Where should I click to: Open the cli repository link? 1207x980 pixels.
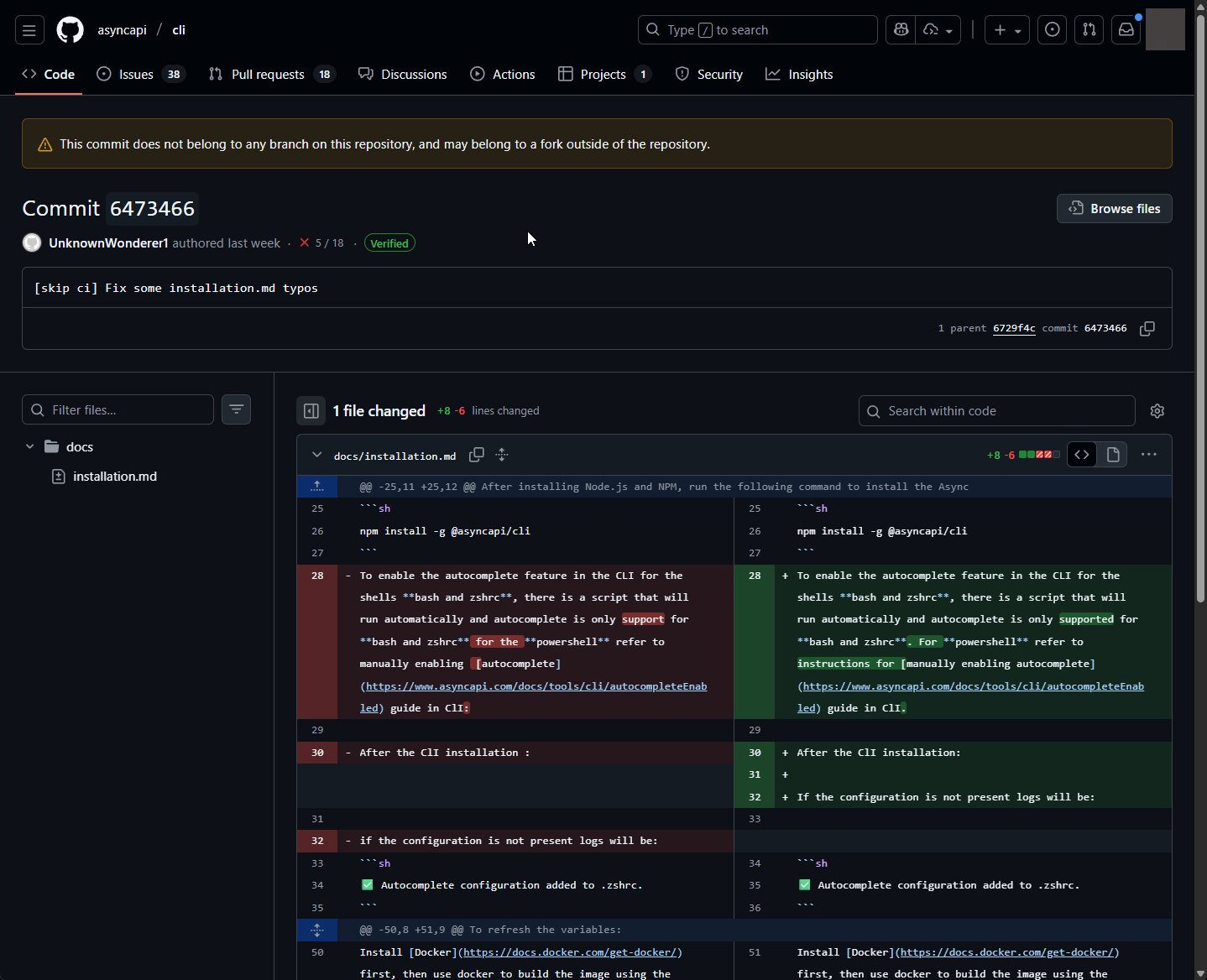[x=179, y=30]
